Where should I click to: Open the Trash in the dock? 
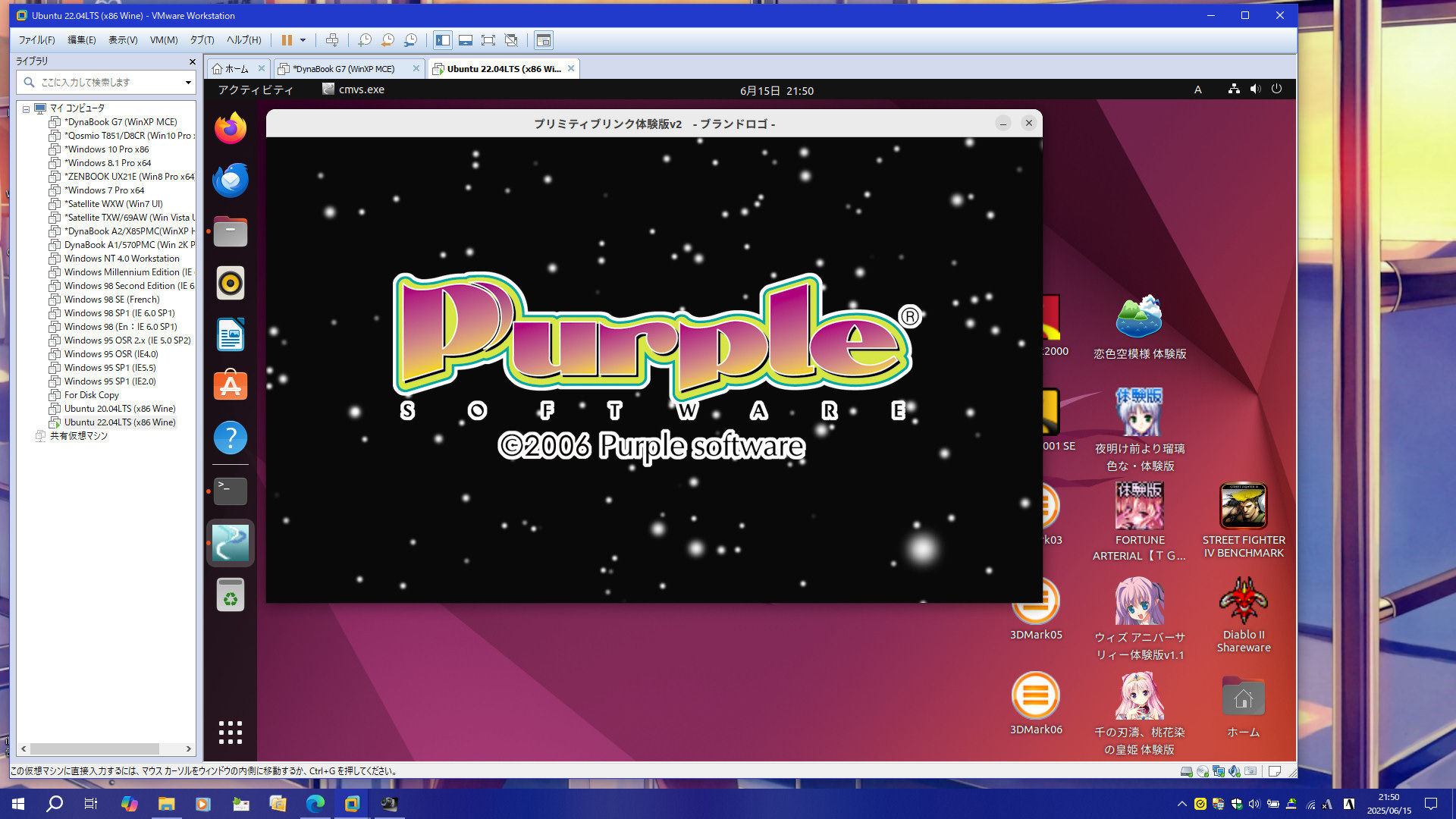[231, 595]
